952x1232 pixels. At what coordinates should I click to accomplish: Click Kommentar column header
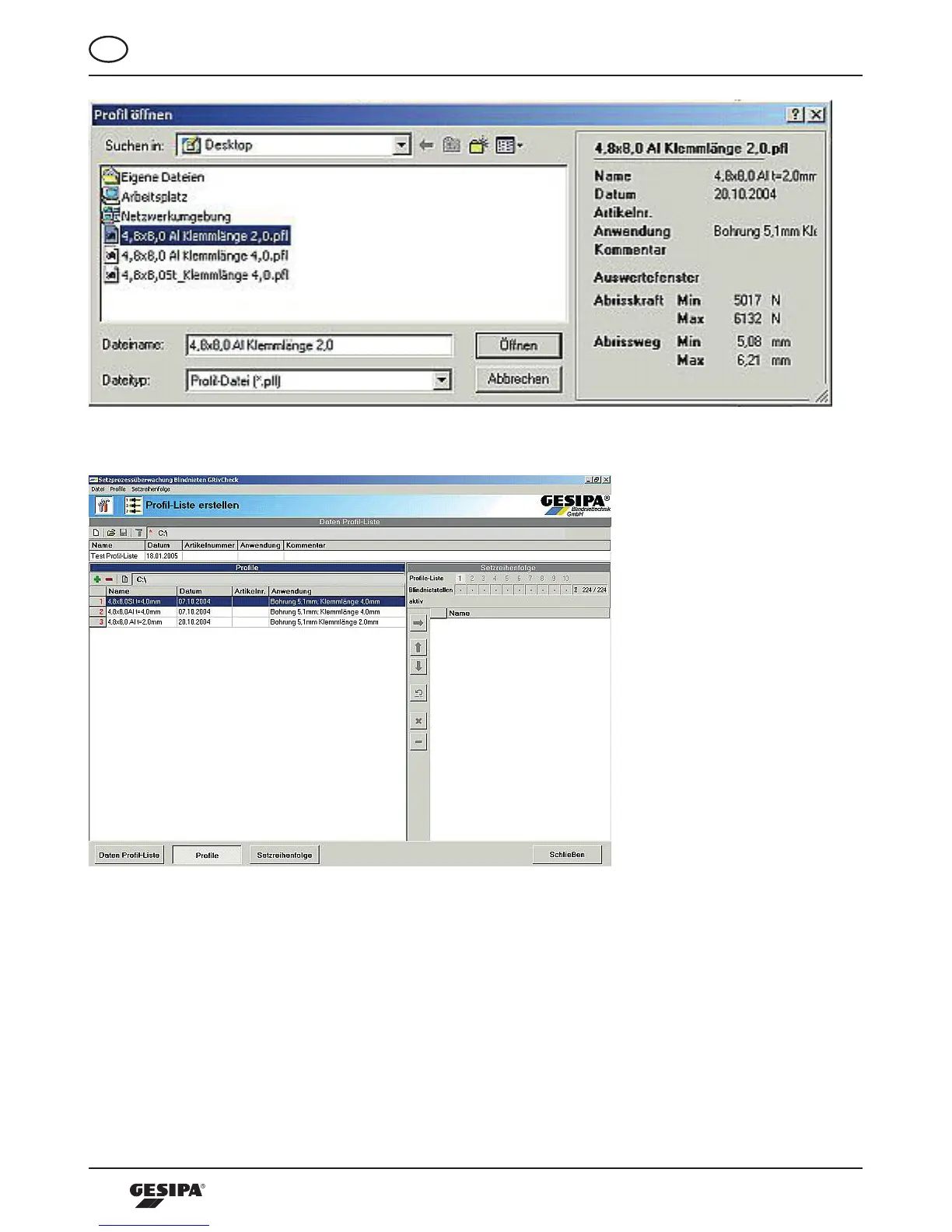(447, 545)
